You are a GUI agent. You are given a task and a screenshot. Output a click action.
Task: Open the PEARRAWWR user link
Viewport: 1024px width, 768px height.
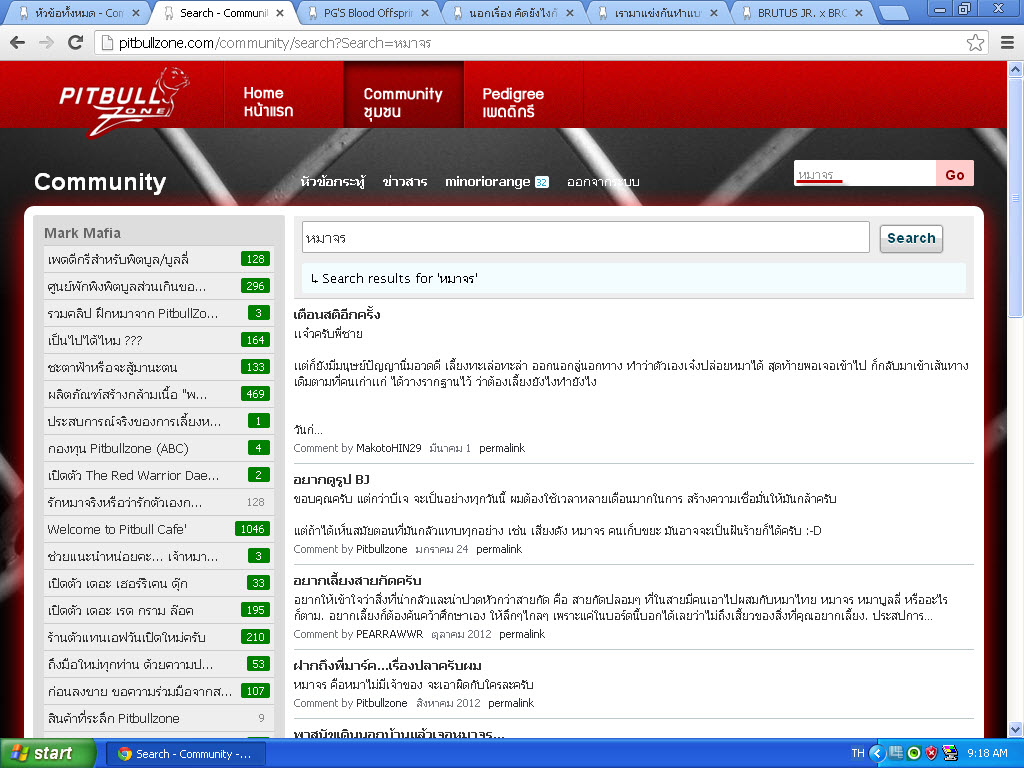pyautogui.click(x=389, y=634)
